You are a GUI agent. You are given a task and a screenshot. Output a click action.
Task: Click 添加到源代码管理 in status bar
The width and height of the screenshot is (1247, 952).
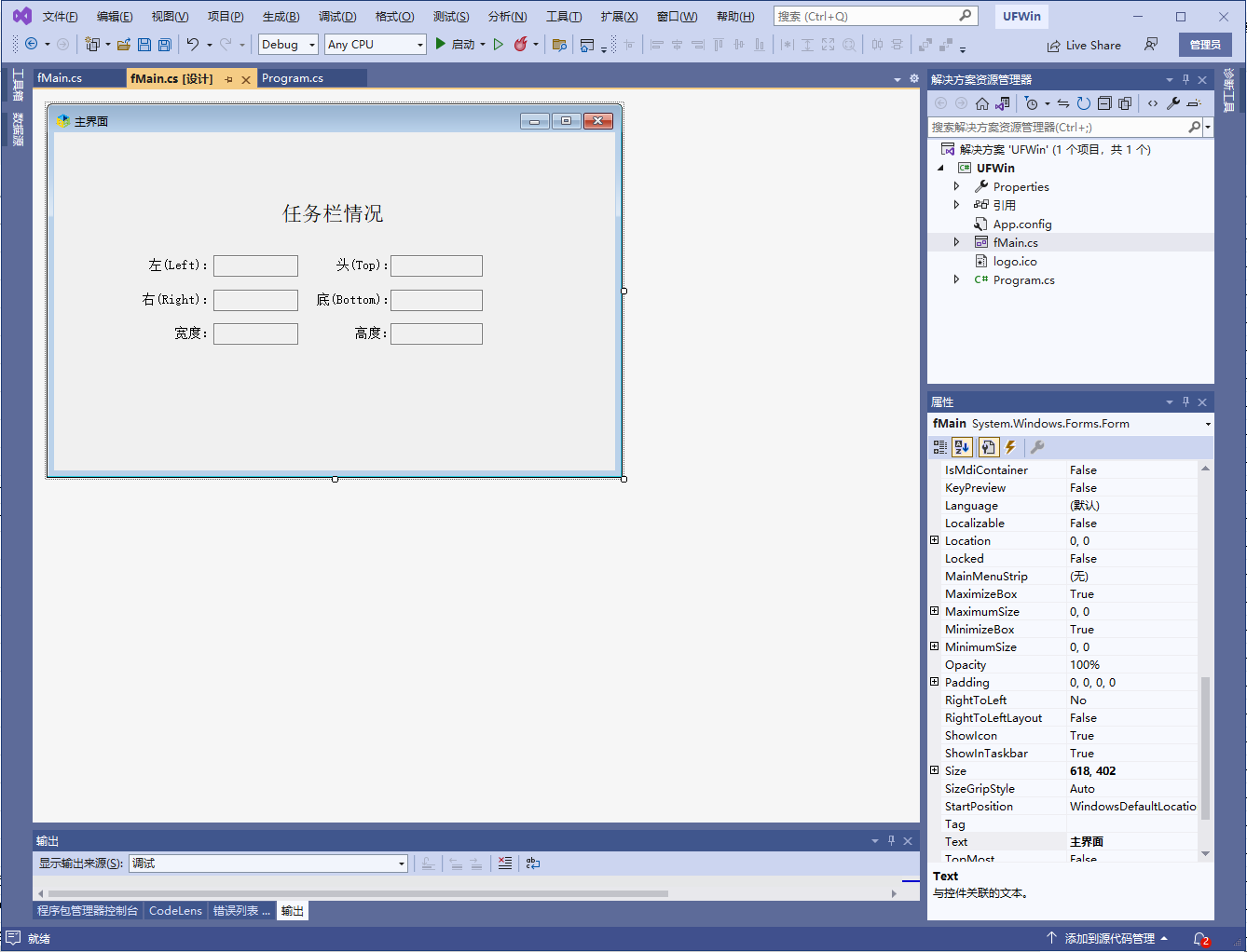1109,938
